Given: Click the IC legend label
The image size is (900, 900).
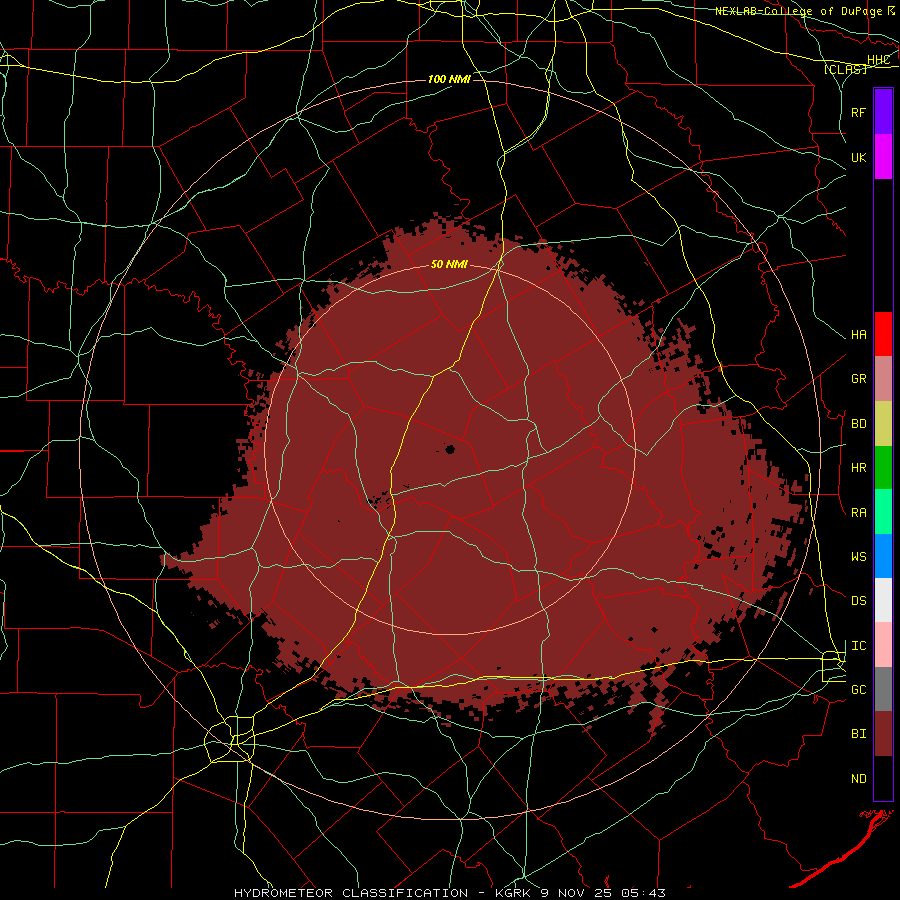Looking at the screenshot, I should pos(859,646).
